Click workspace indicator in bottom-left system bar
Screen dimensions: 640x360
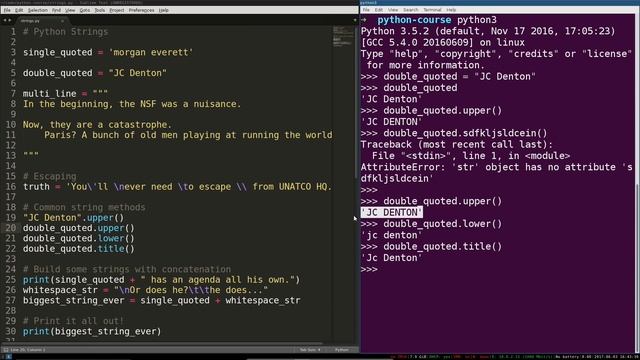(x=9, y=357)
